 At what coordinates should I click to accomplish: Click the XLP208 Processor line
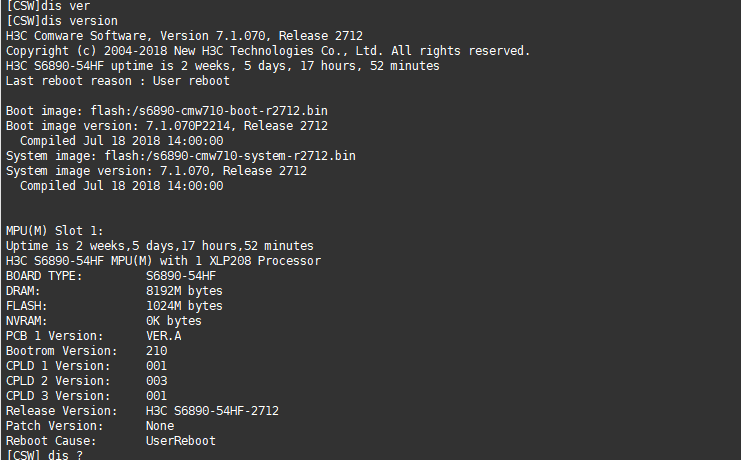point(163,261)
